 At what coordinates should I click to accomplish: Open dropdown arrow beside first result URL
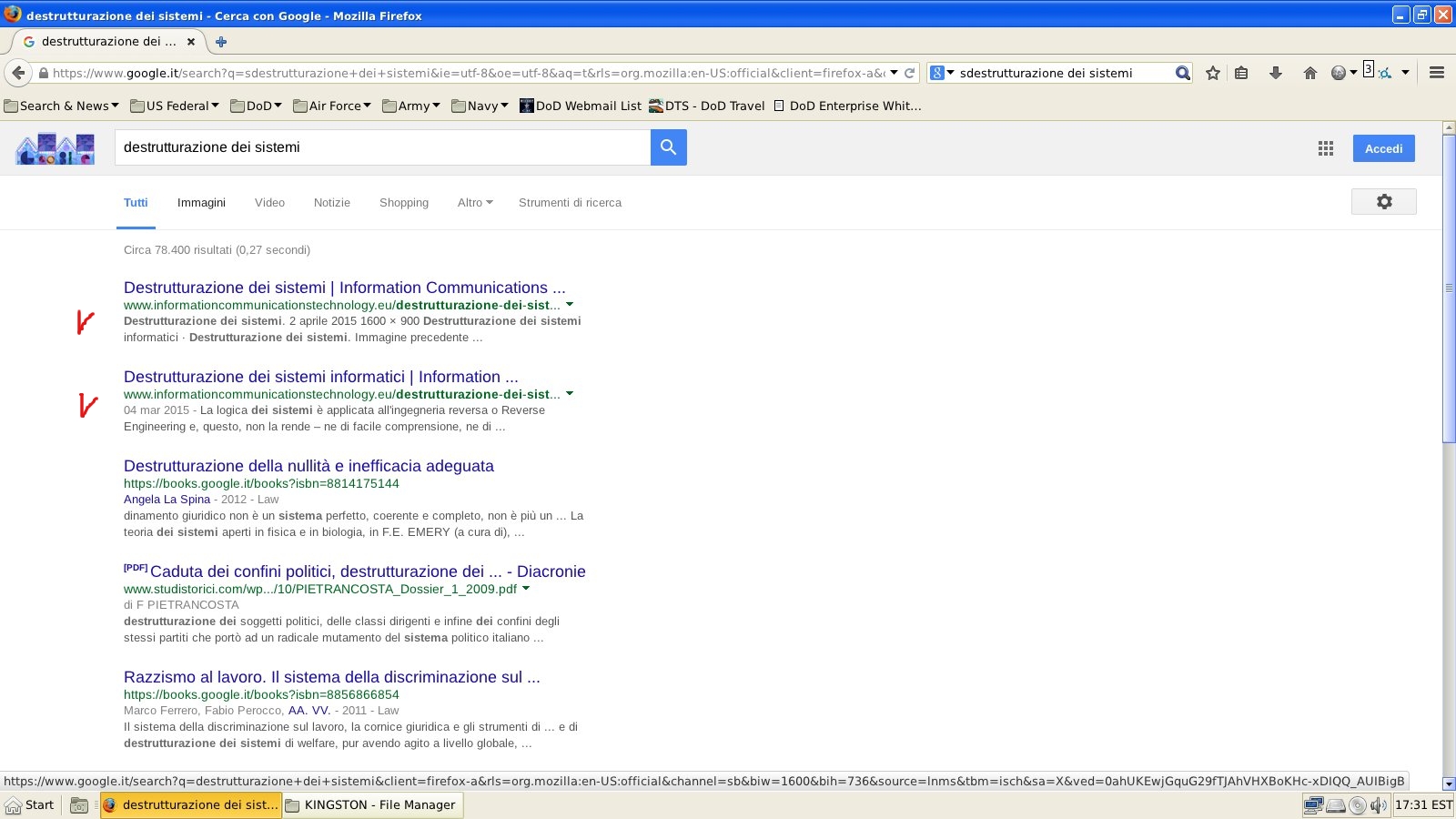pyautogui.click(x=570, y=305)
